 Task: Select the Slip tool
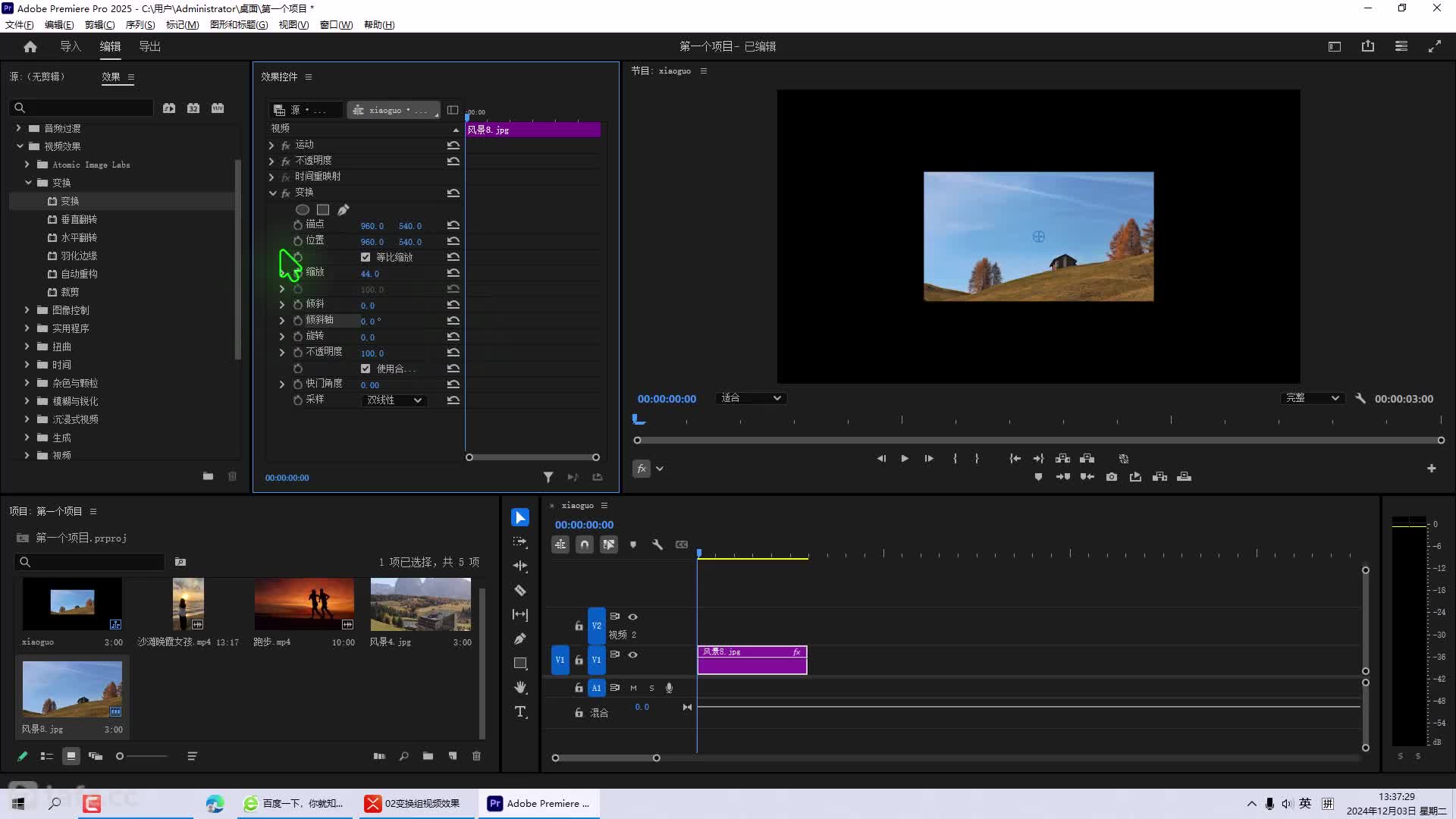[520, 614]
